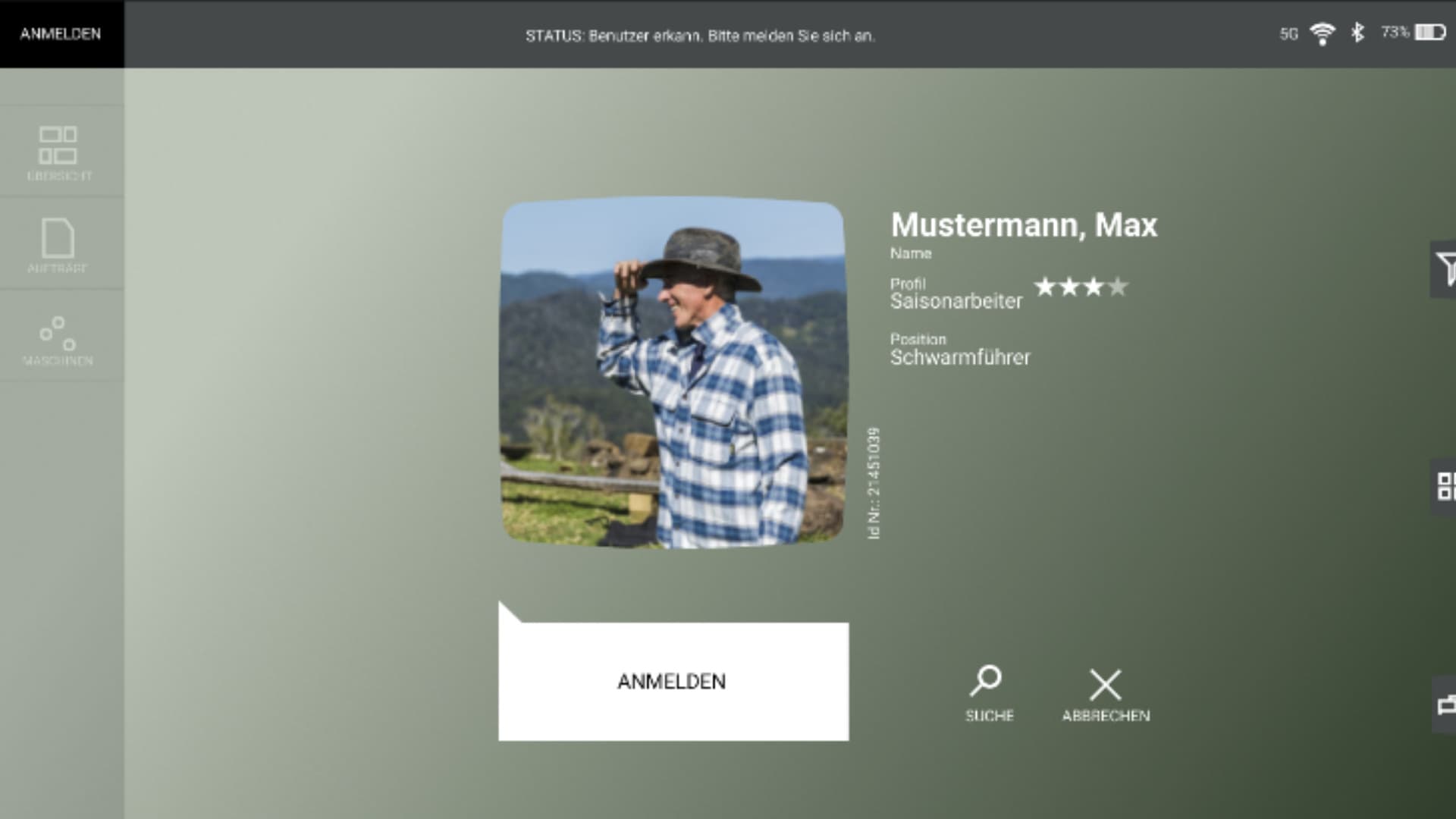Open the filter funnel on right edge

1444,269
